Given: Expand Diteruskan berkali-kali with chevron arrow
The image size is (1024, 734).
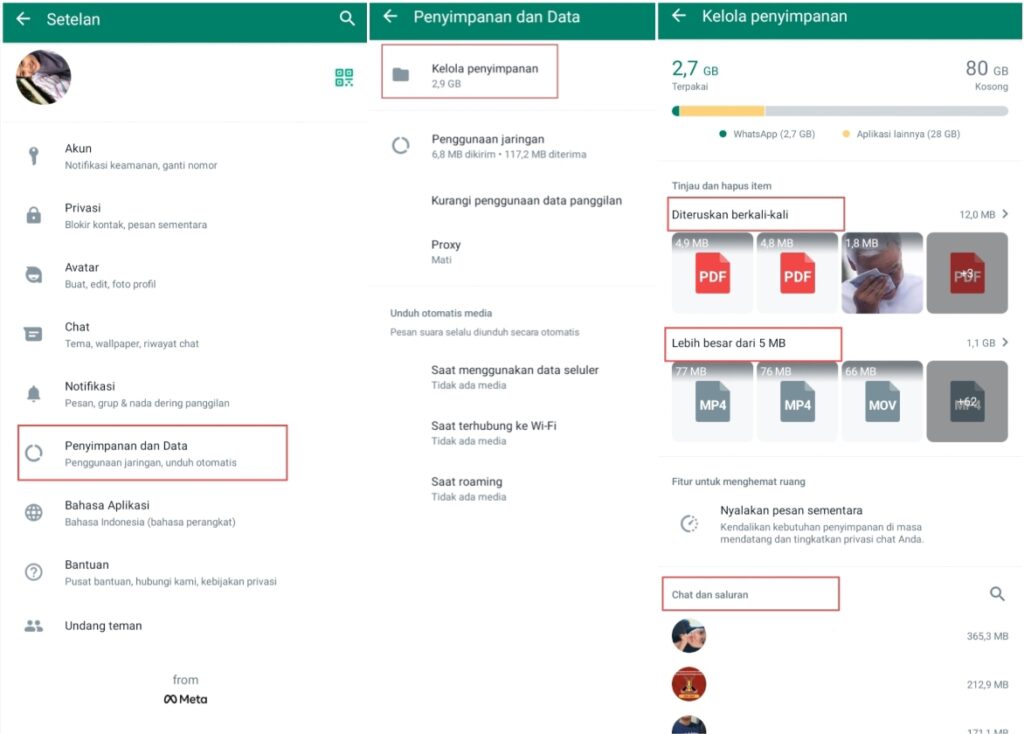Looking at the screenshot, I should [x=1004, y=214].
